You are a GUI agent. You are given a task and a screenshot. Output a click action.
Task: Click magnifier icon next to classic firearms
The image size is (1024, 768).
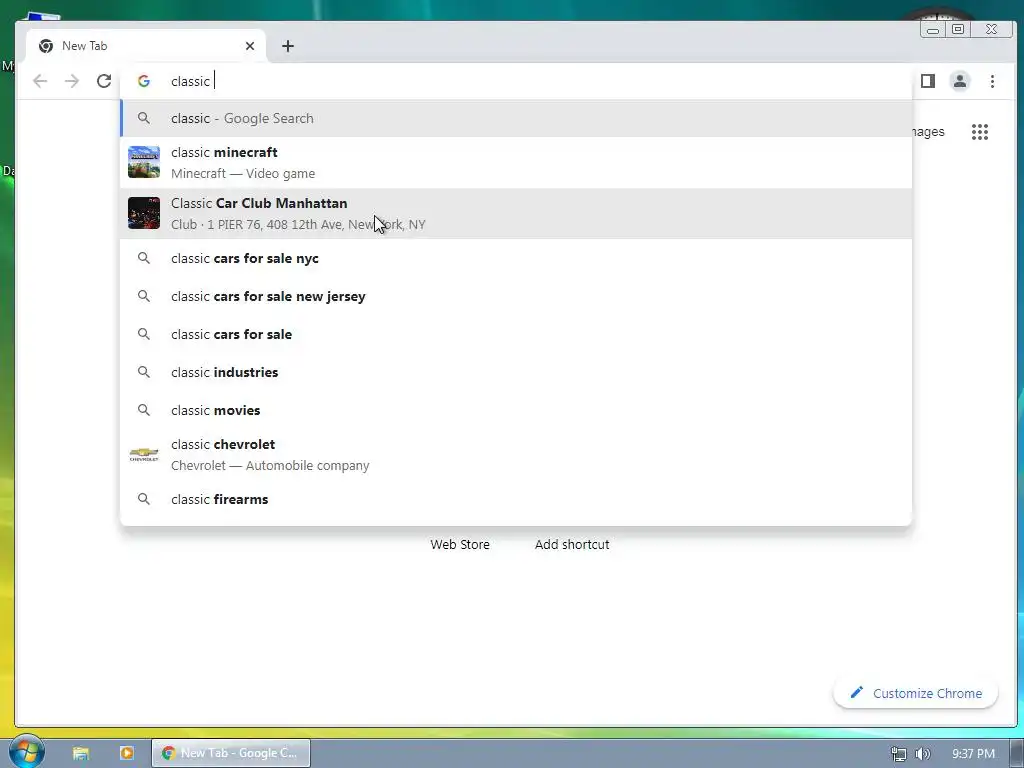tap(144, 499)
